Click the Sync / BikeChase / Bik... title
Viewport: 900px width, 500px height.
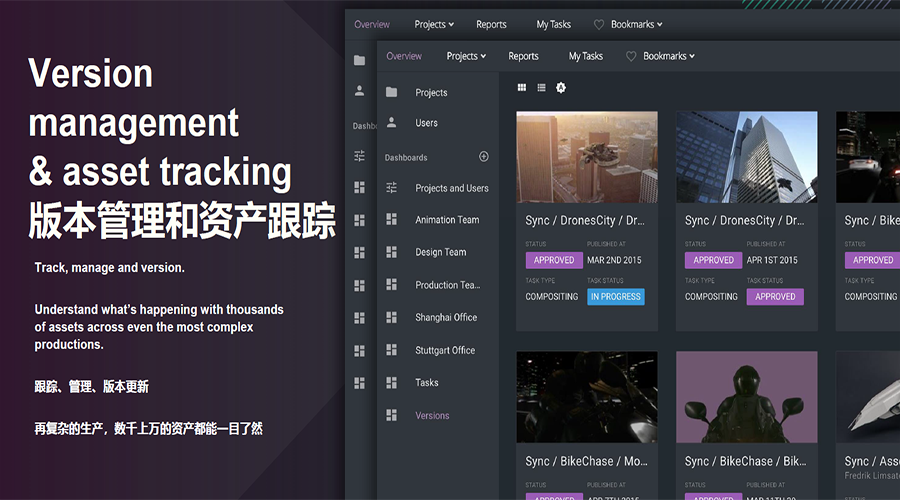[x=745, y=461]
